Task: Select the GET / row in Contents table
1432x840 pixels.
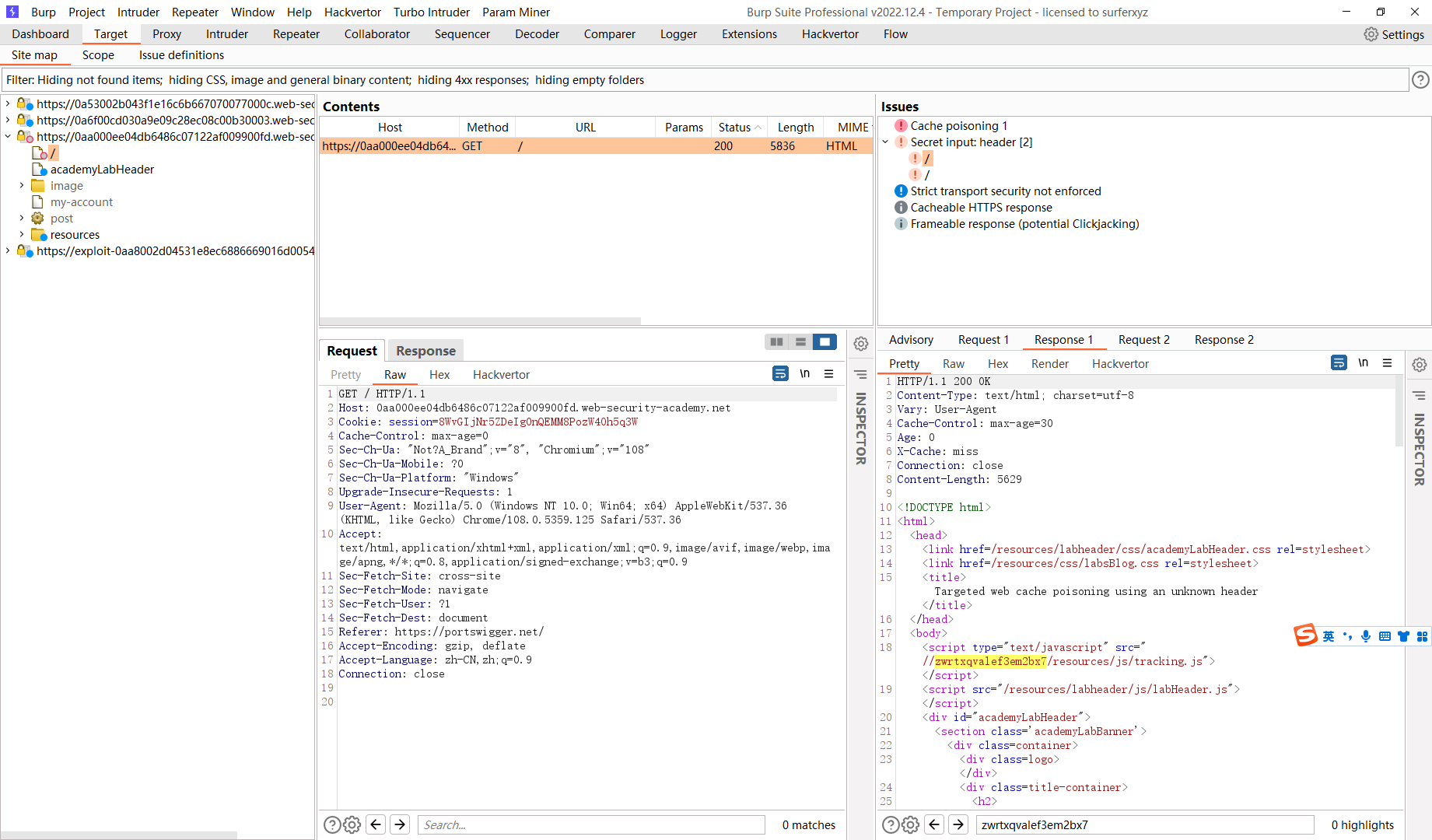Action: pos(596,146)
